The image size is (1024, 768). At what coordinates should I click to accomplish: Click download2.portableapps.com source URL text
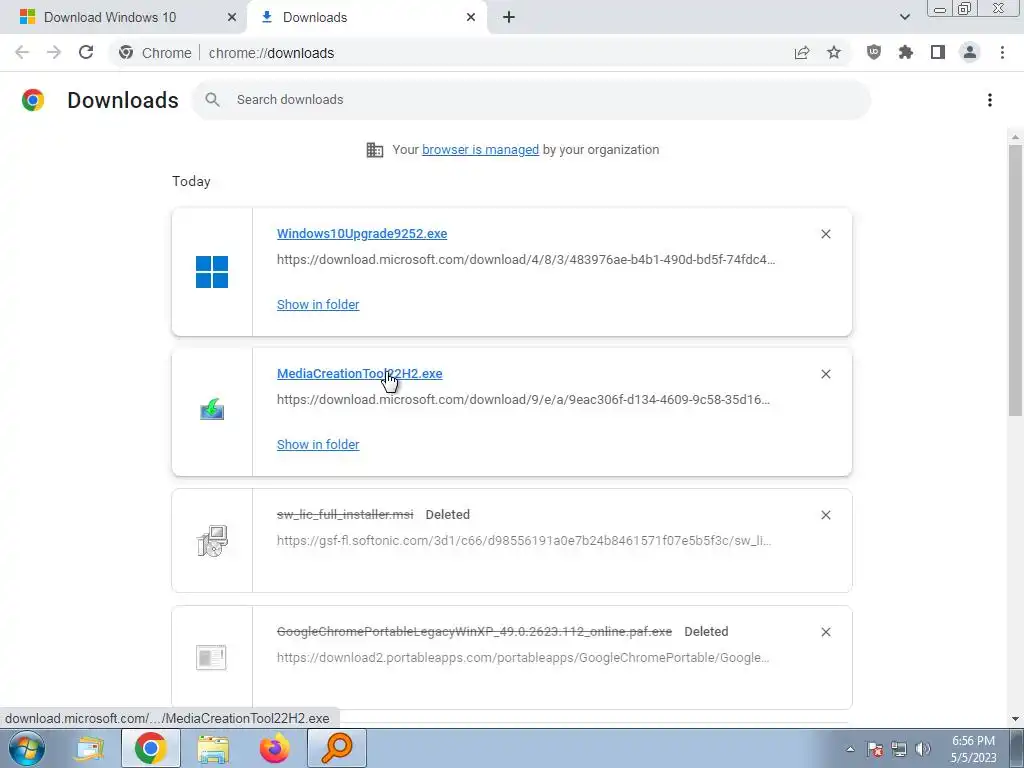pos(522,658)
